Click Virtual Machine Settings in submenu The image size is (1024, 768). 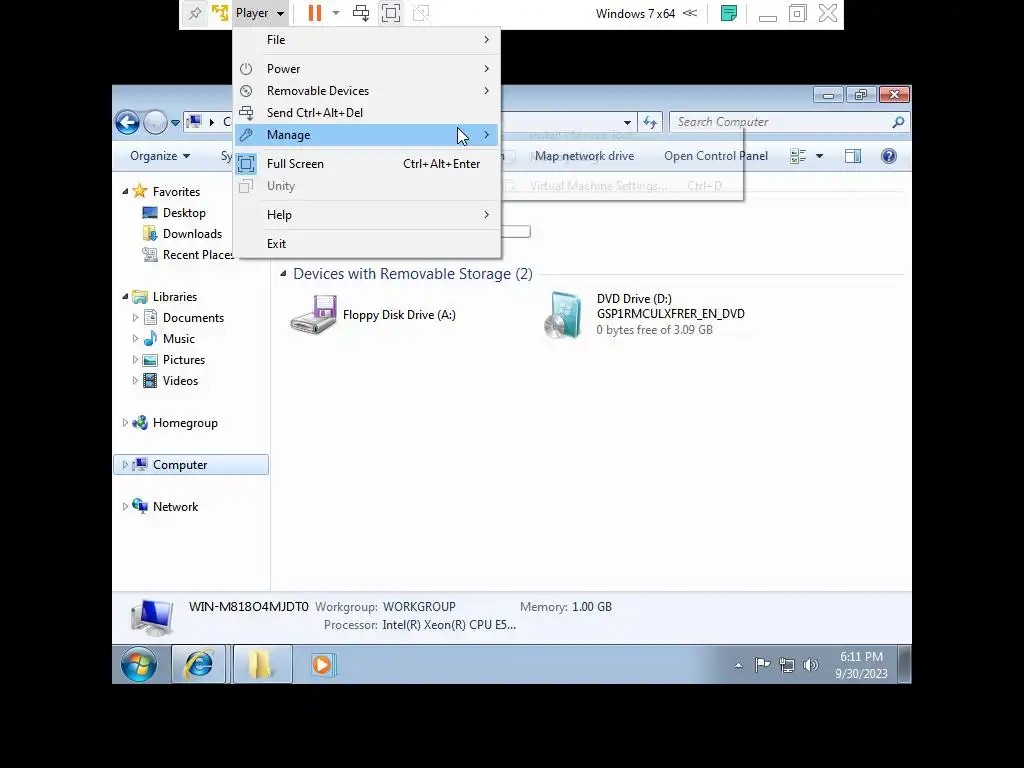(x=622, y=186)
